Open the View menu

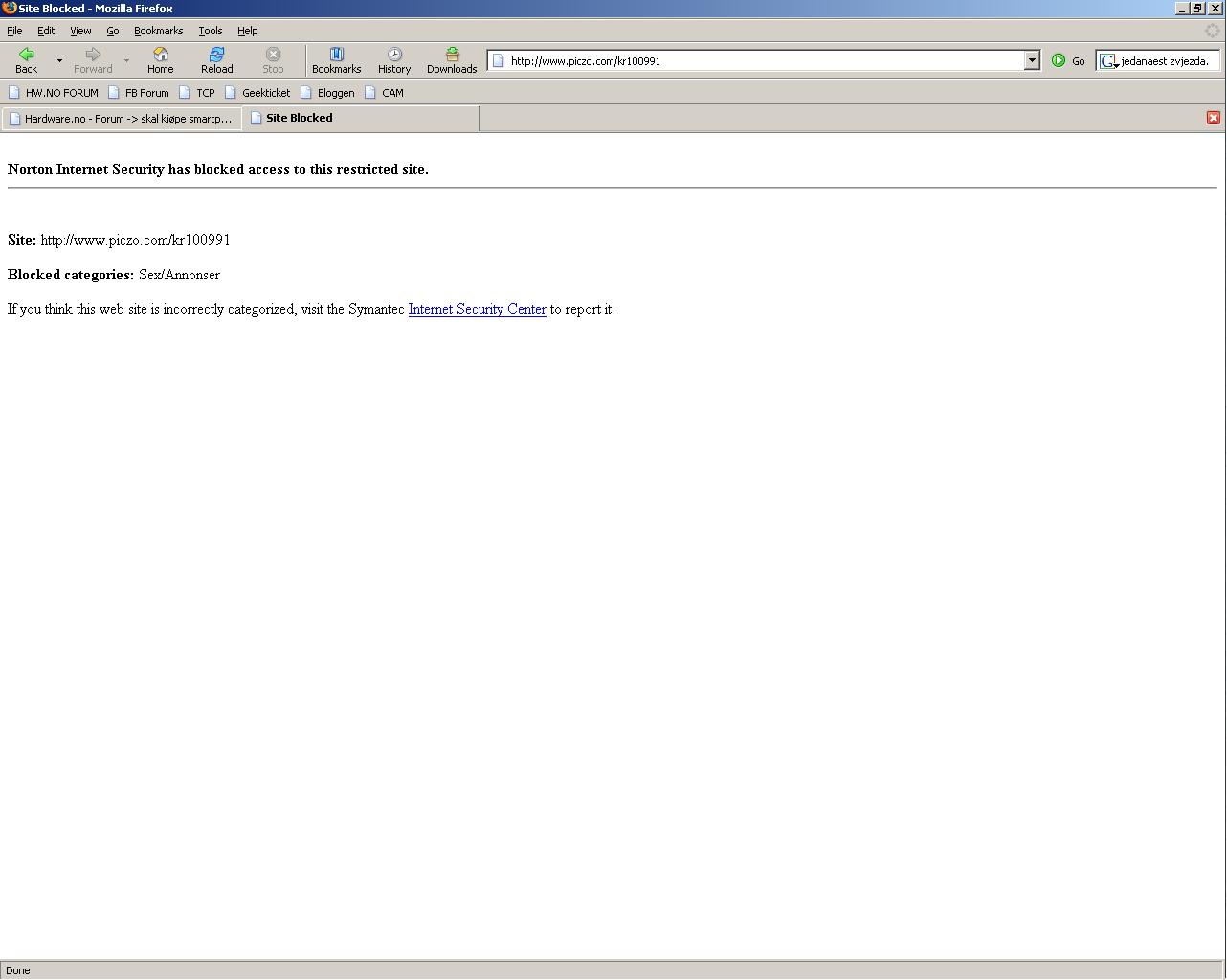[80, 31]
